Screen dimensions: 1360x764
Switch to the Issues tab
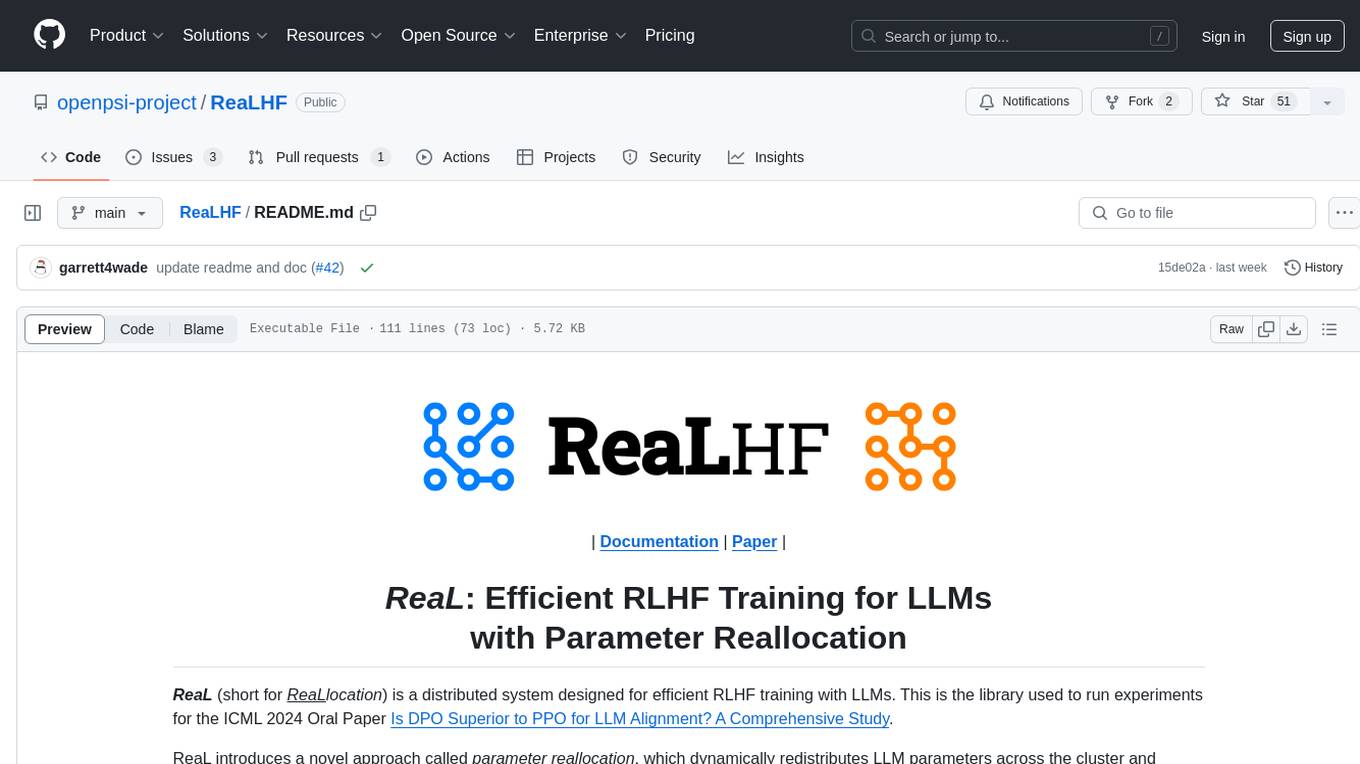173,157
